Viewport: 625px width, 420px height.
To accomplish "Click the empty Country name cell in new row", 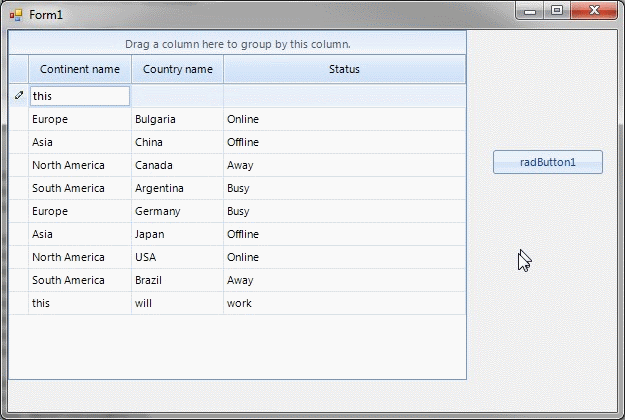I will 178,96.
